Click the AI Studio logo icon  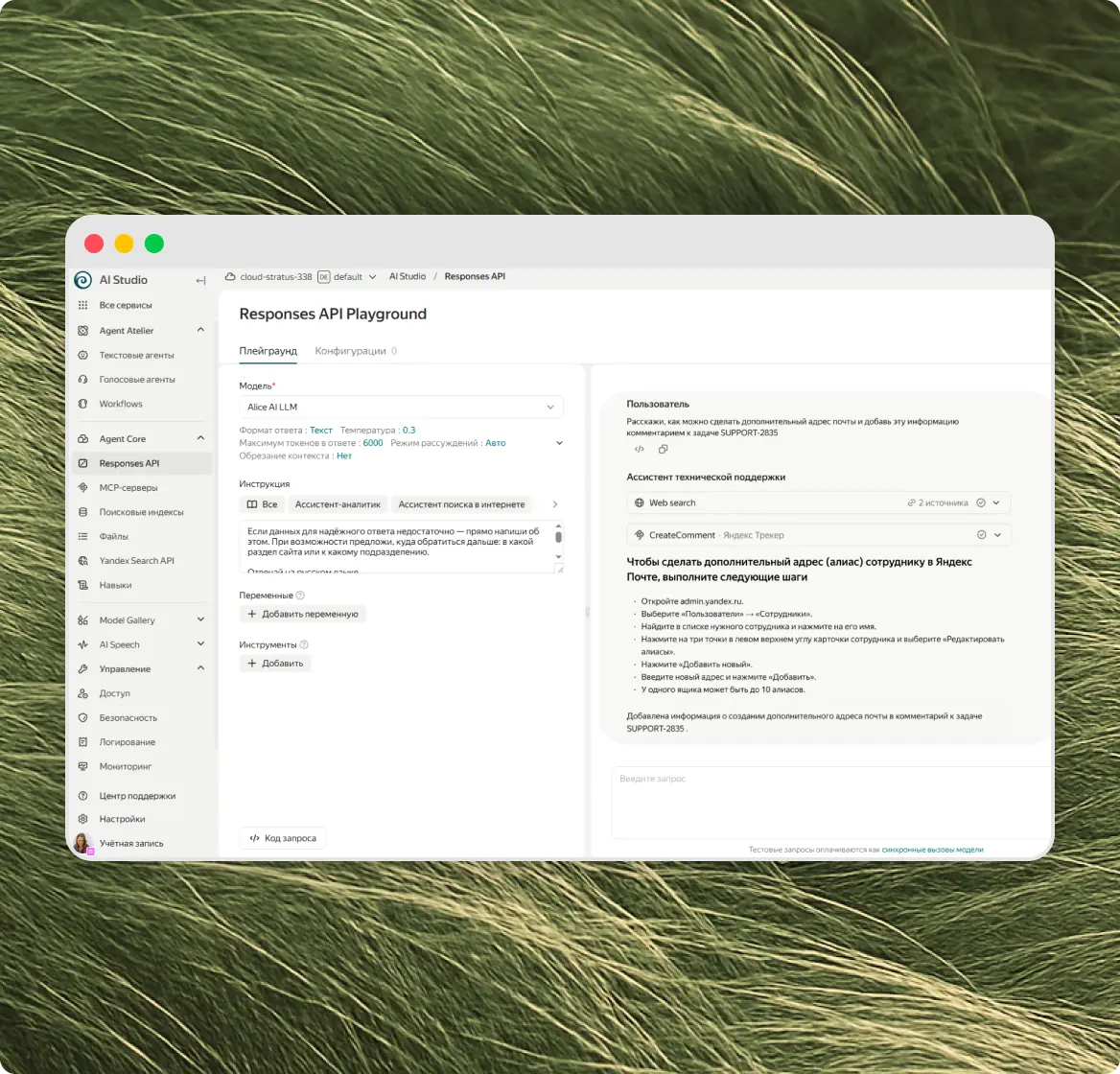click(x=82, y=280)
